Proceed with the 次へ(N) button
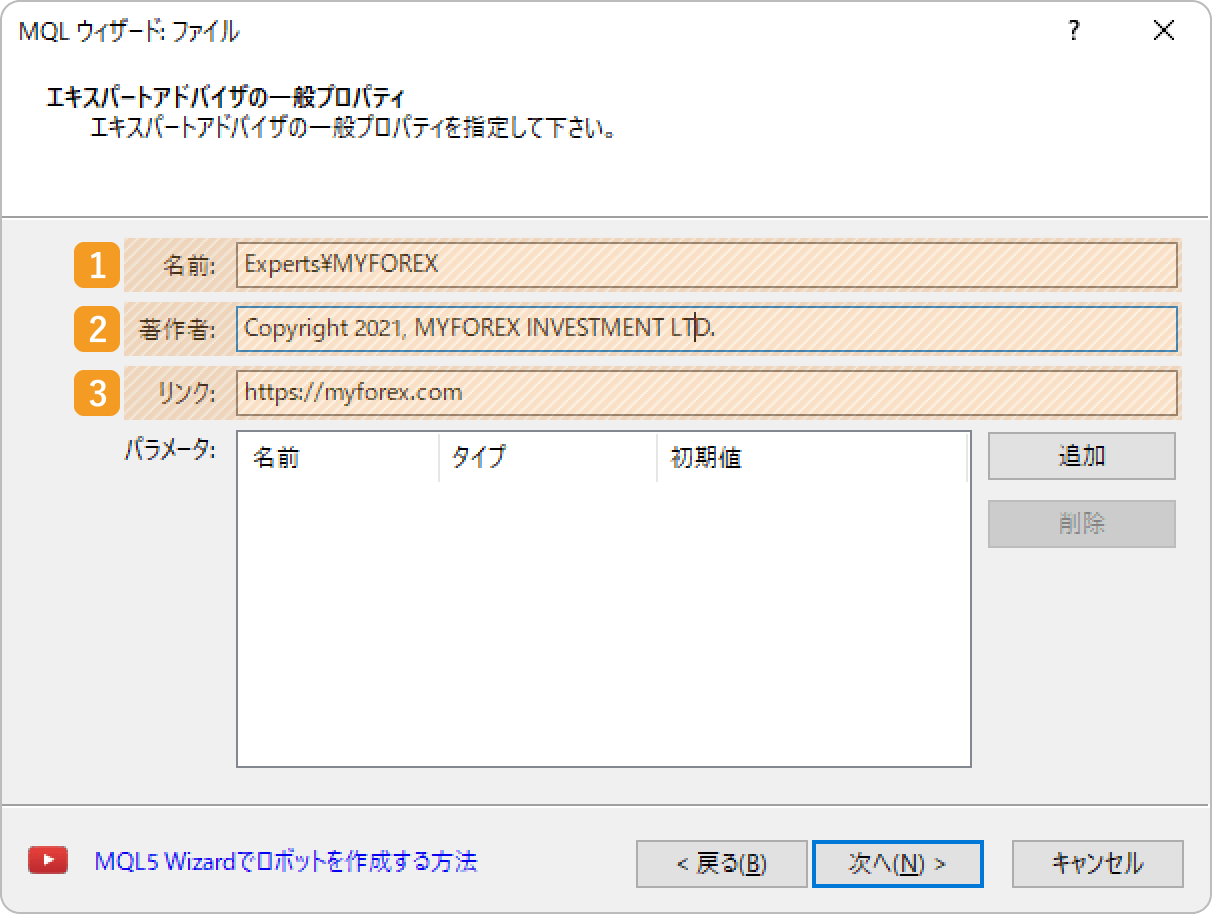Viewport: 1212px width, 914px height. pos(898,864)
